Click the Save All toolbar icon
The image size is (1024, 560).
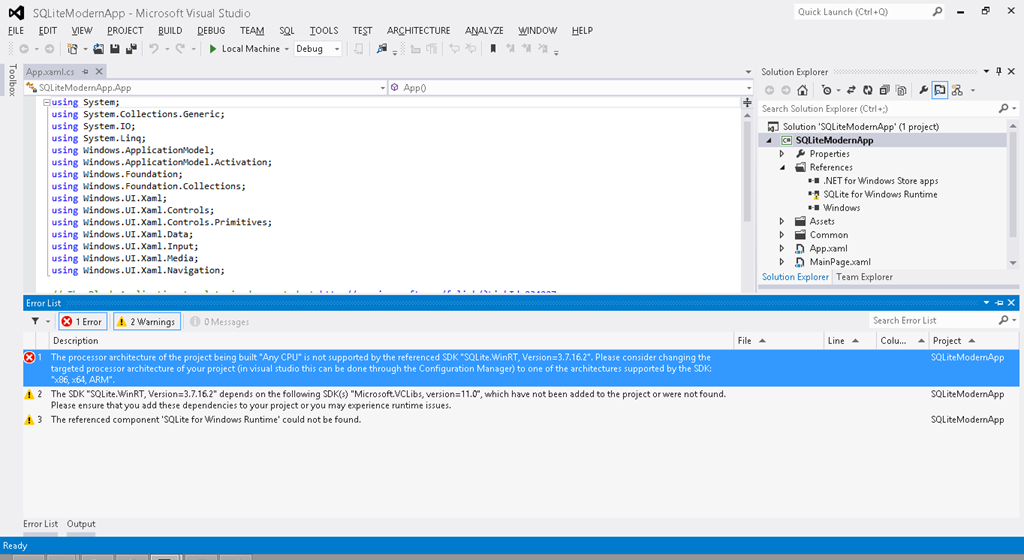pos(131,49)
